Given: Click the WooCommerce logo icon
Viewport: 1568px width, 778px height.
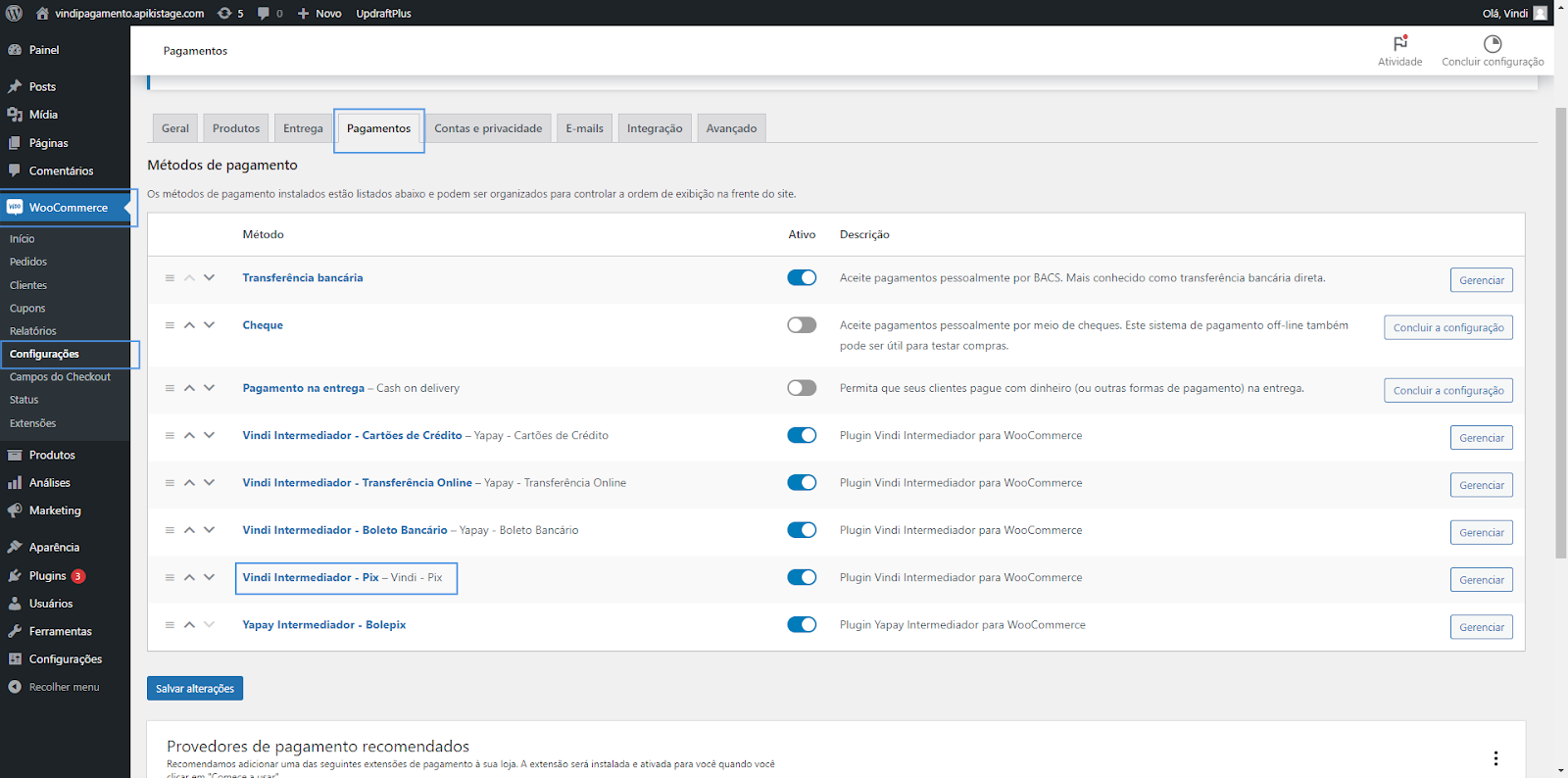Looking at the screenshot, I should 15,207.
